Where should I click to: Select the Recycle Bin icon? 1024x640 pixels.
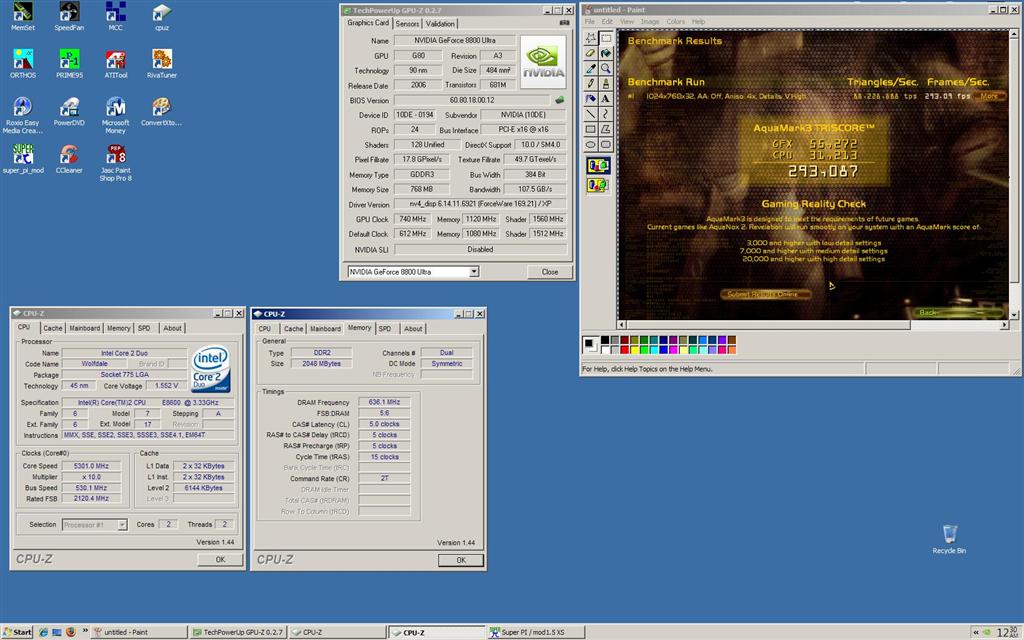[x=950, y=539]
